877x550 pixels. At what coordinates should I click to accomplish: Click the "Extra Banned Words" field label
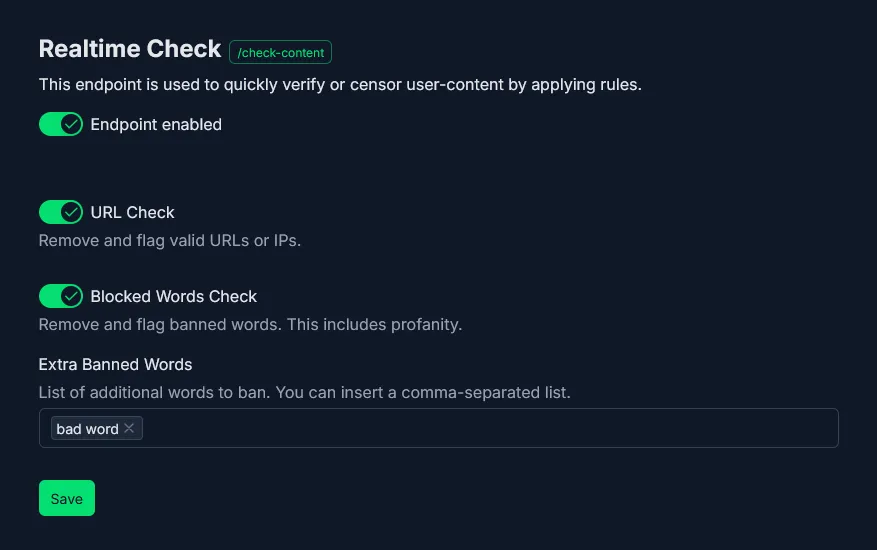click(115, 364)
